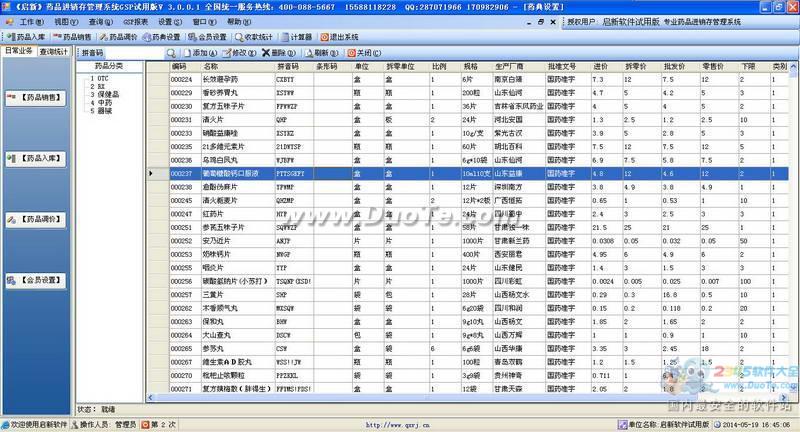
Task: Click the 操作人员 管理员 status entry
Action: coord(104,424)
